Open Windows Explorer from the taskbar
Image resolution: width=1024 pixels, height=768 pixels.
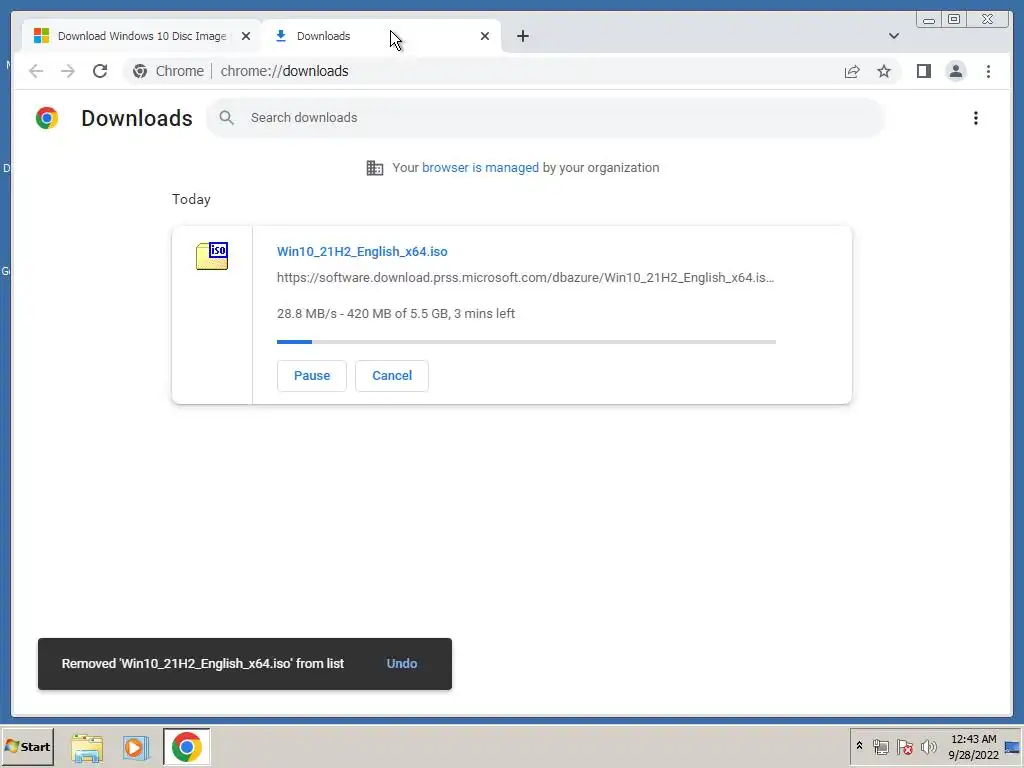click(87, 747)
